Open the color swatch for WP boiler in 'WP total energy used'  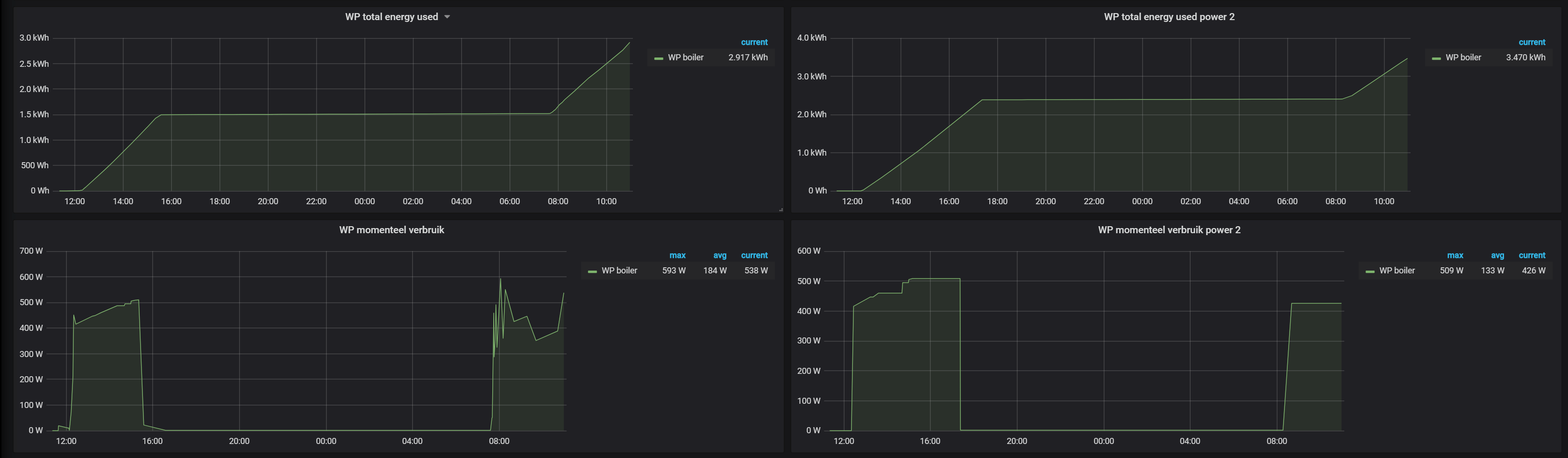coord(658,58)
